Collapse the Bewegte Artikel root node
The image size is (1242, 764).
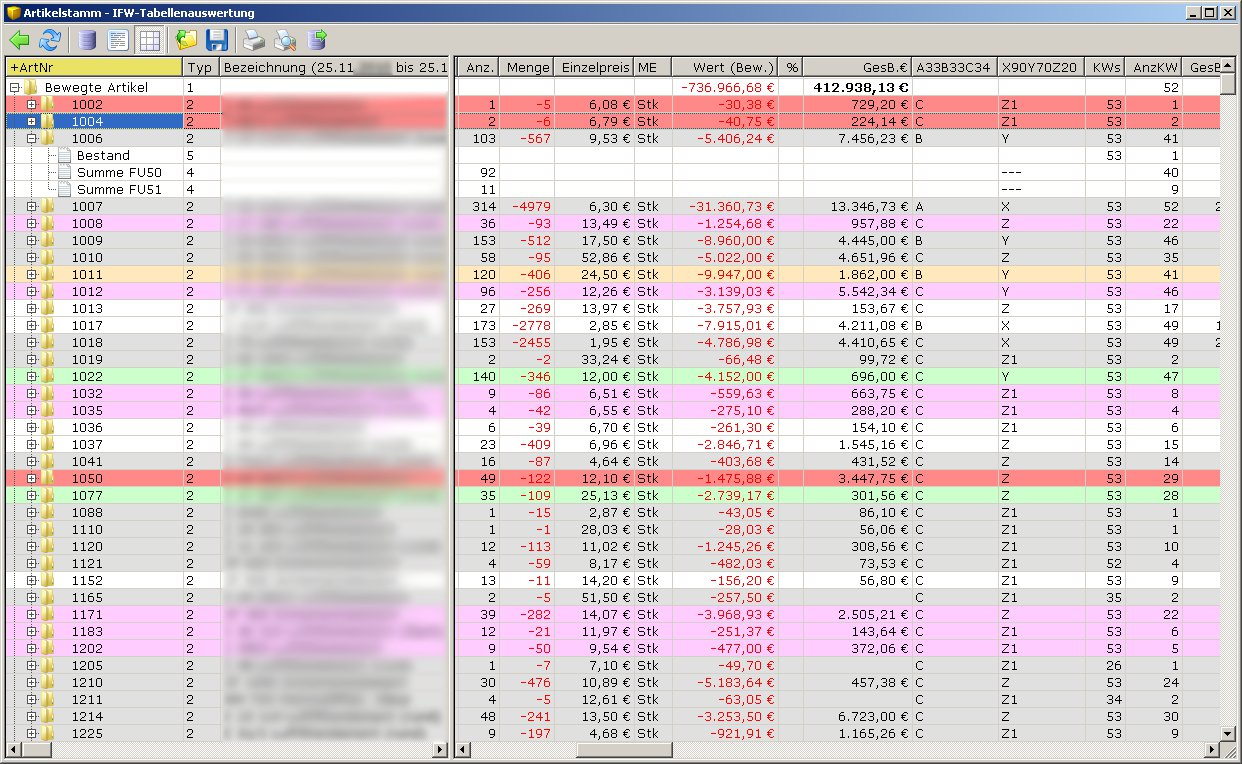(x=14, y=88)
